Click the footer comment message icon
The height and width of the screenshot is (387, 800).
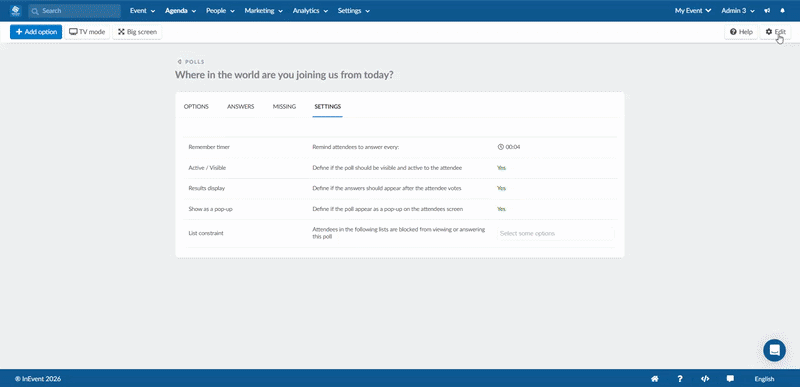click(730, 379)
